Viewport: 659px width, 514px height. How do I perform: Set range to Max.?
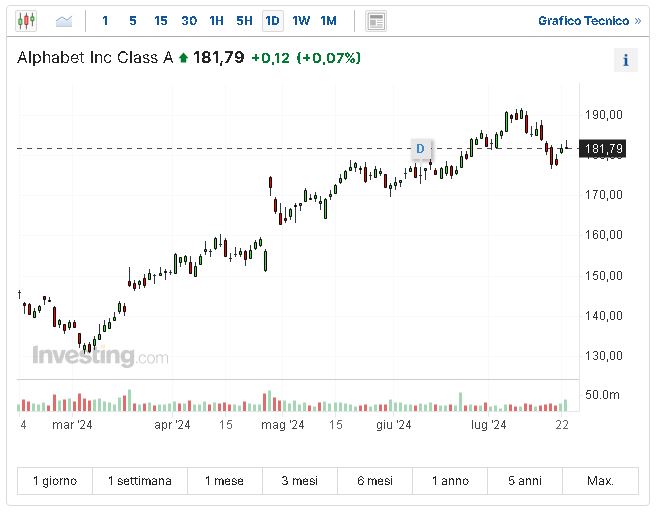tap(601, 480)
